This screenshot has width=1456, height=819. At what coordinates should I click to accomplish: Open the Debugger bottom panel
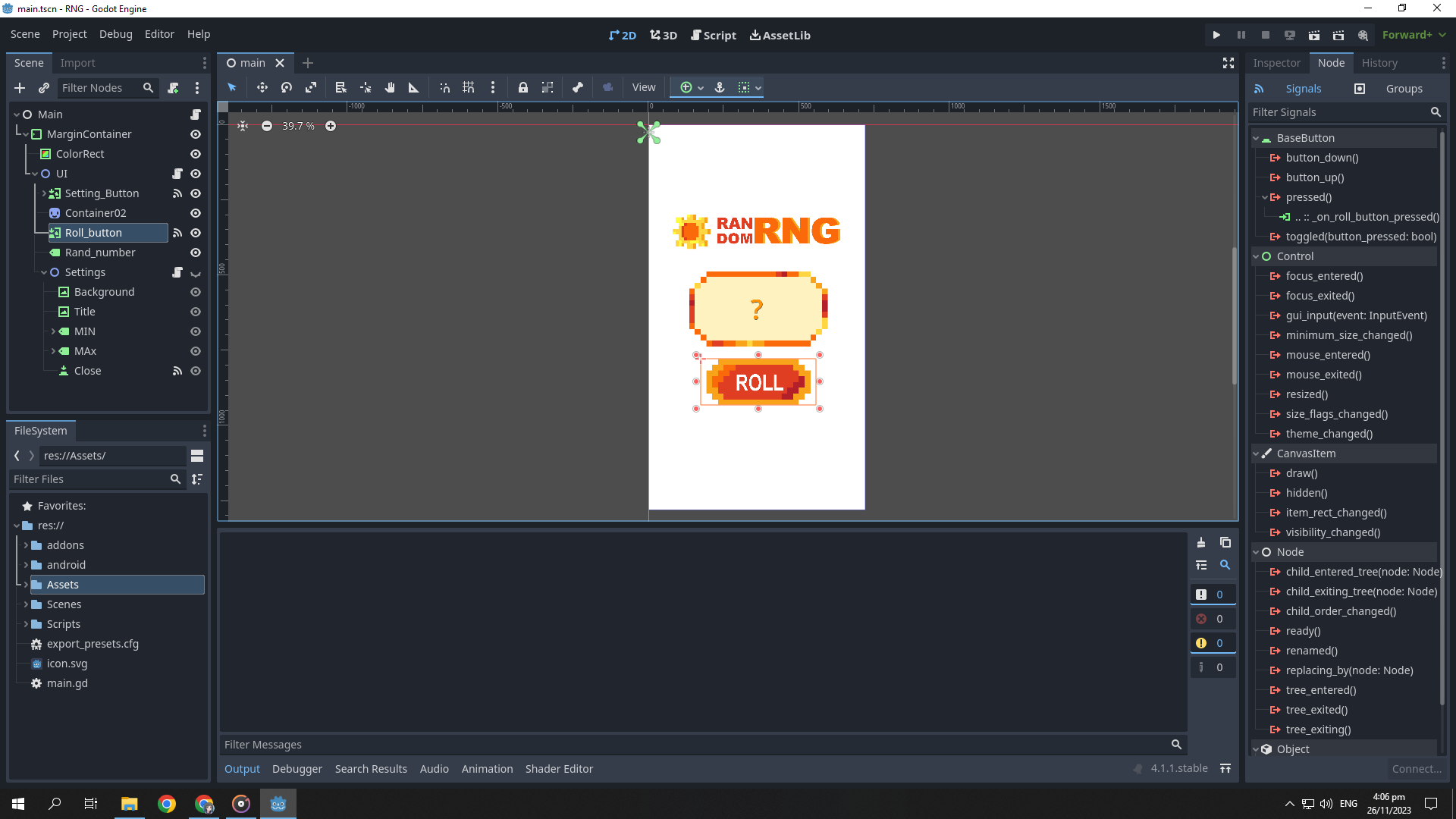click(297, 769)
